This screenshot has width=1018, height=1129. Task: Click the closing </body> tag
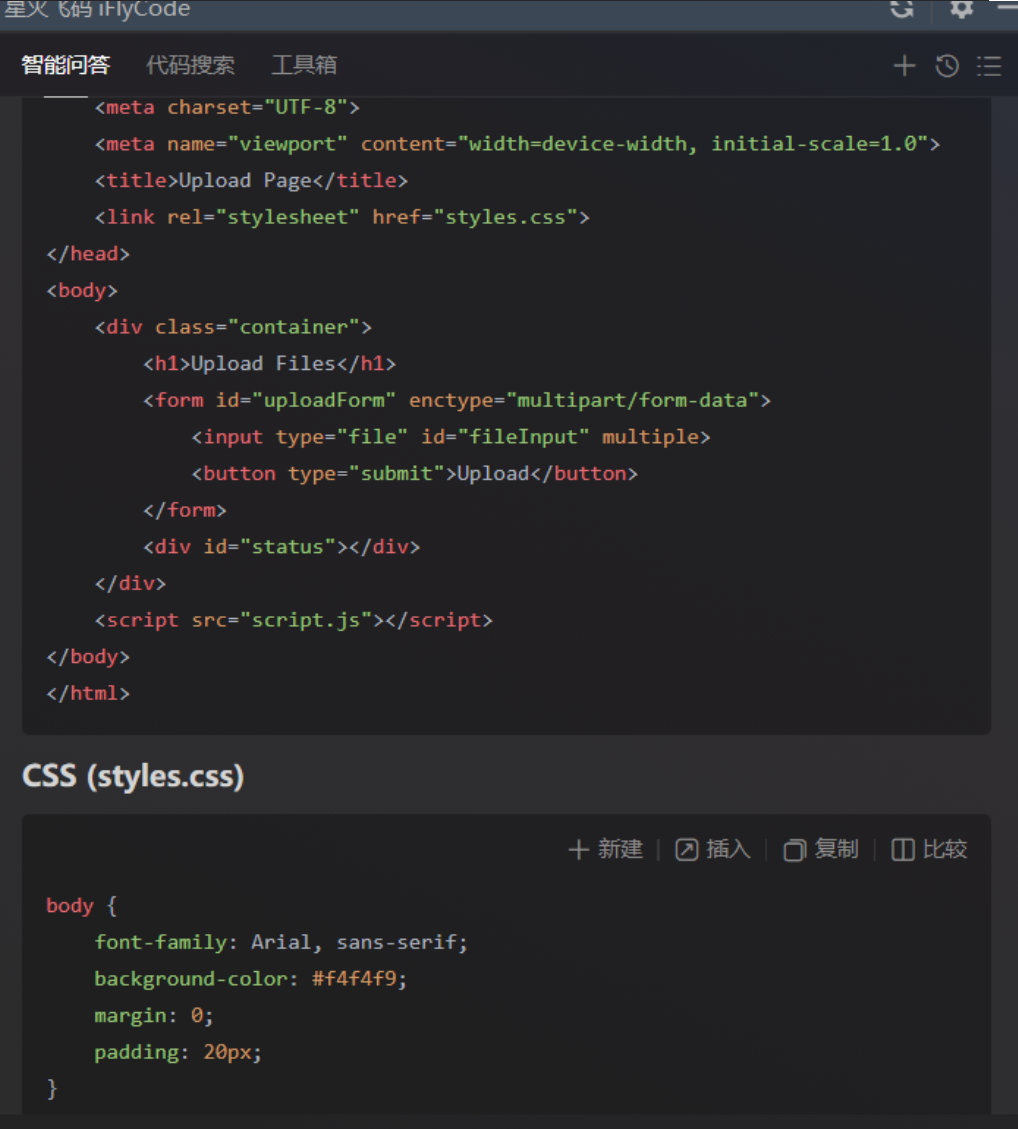pos(88,657)
